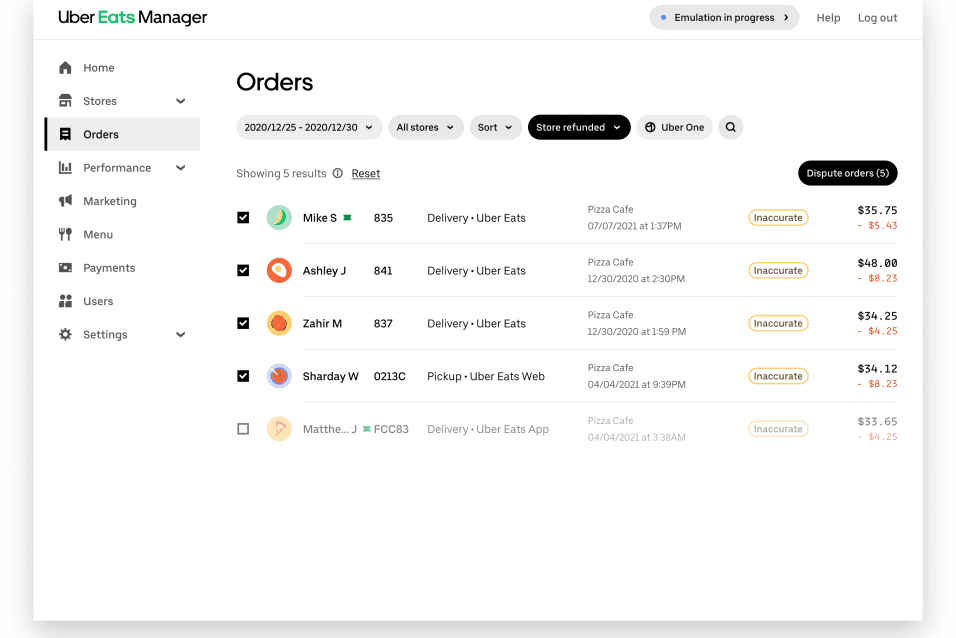The width and height of the screenshot is (956, 638).
Task: Uncheck the Sharday W order checkbox
Action: (x=243, y=376)
